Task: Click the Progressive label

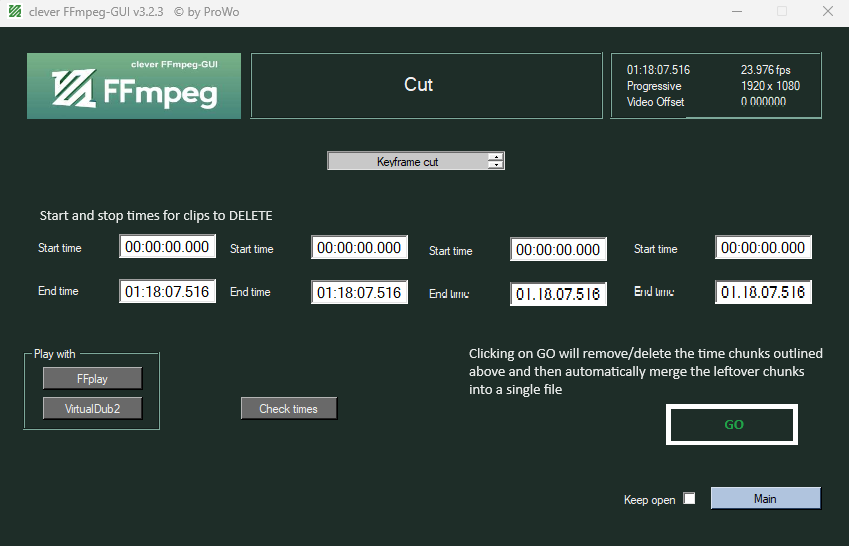Action: click(654, 86)
